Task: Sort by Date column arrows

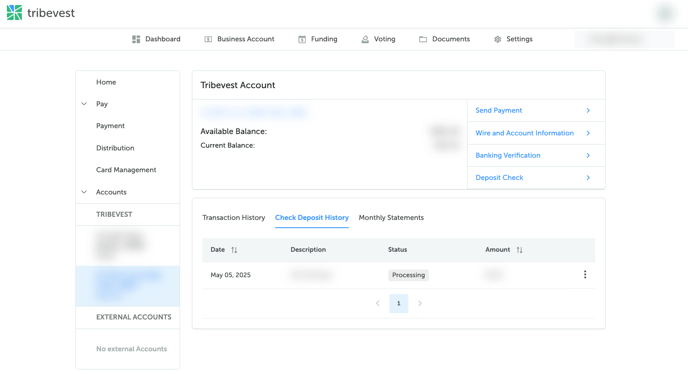Action: (234, 250)
